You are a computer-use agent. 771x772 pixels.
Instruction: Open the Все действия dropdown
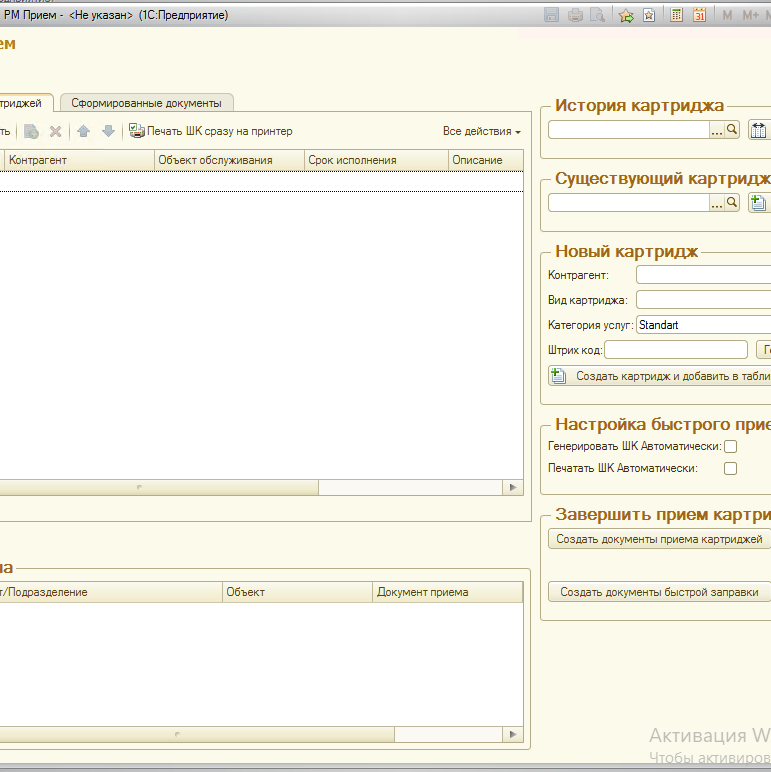click(x=482, y=131)
